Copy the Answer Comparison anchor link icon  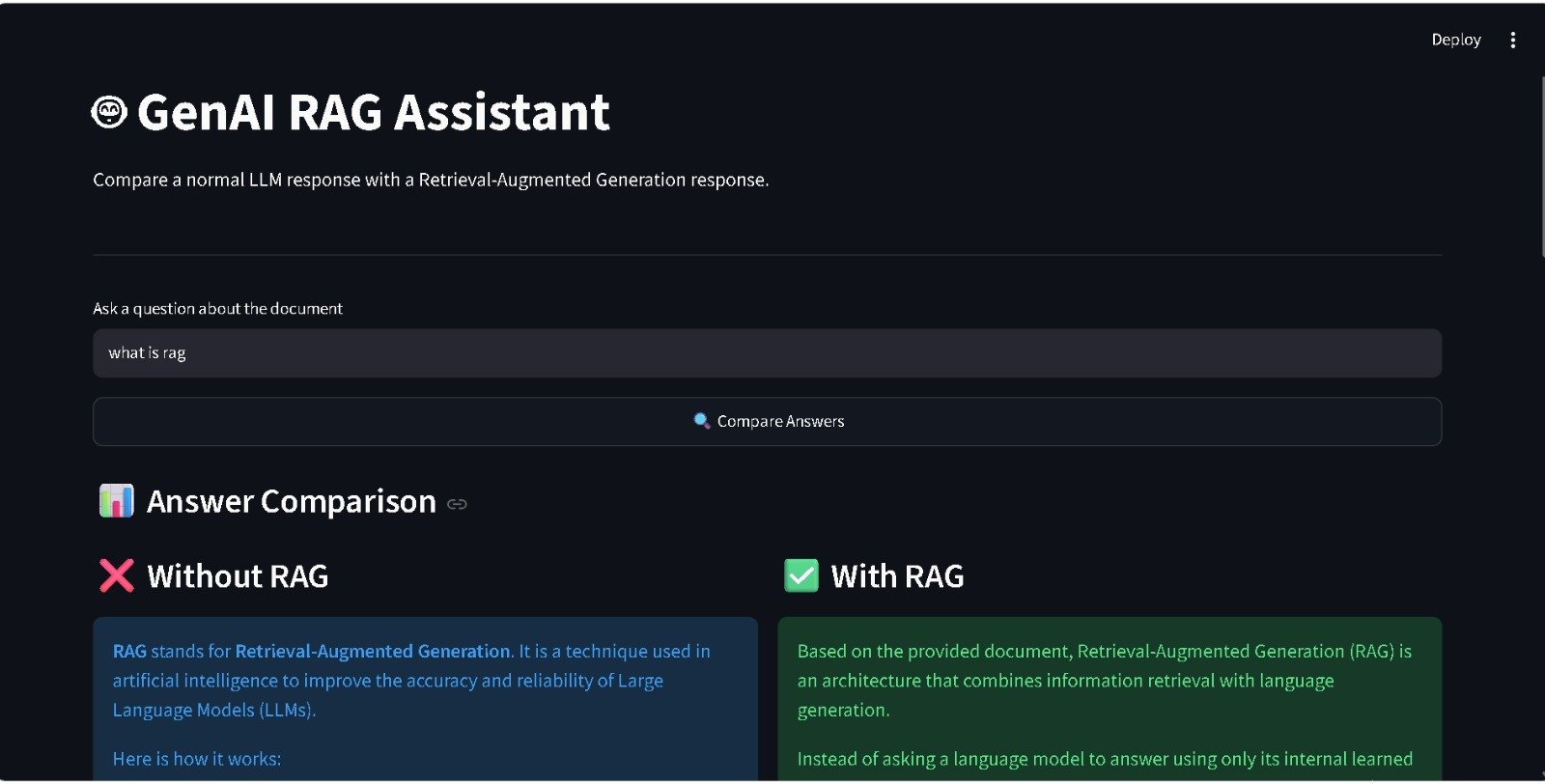tap(458, 504)
